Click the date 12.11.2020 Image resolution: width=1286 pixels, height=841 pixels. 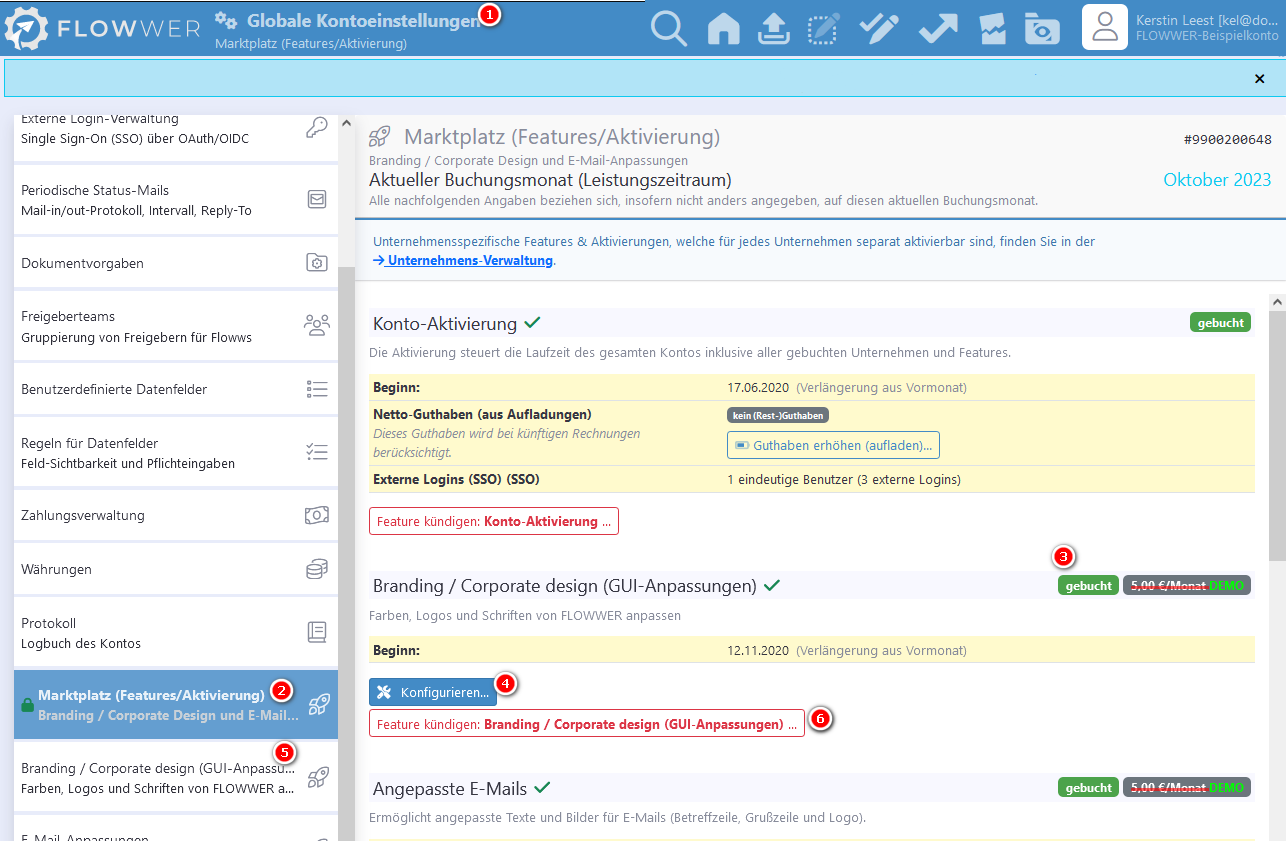tap(758, 650)
